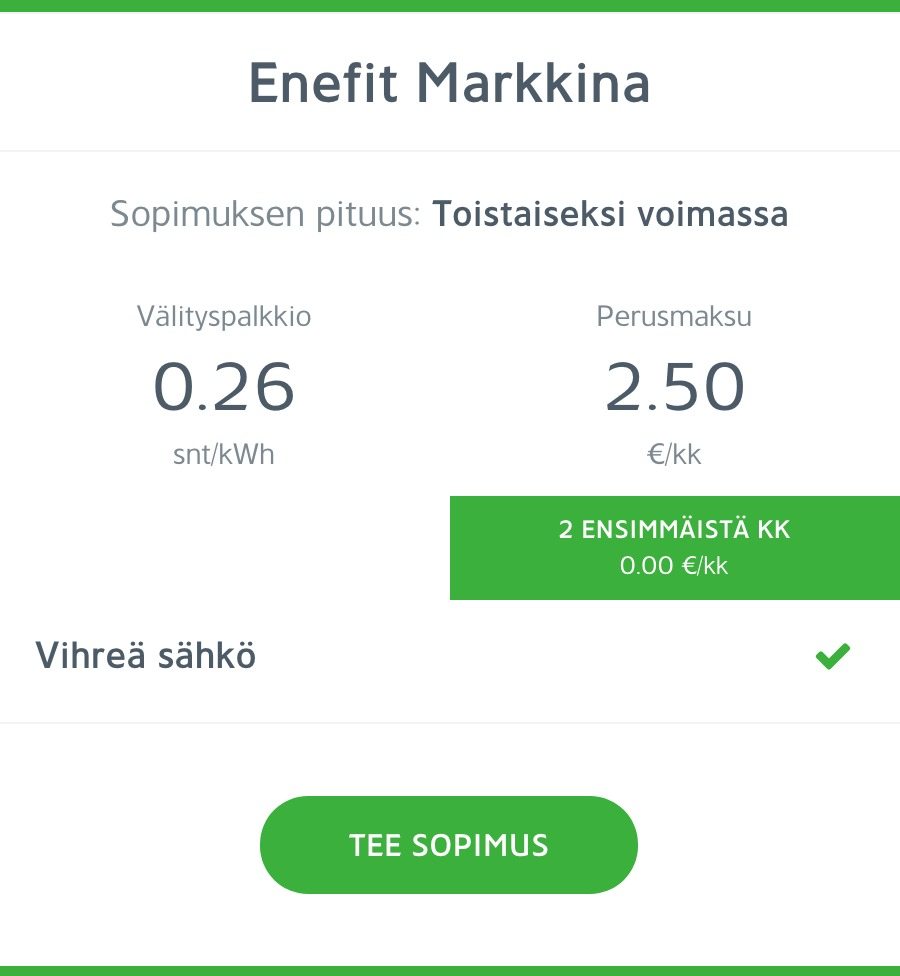Click the divider line under the title
Image resolution: width=900 pixels, height=976 pixels.
(450, 151)
